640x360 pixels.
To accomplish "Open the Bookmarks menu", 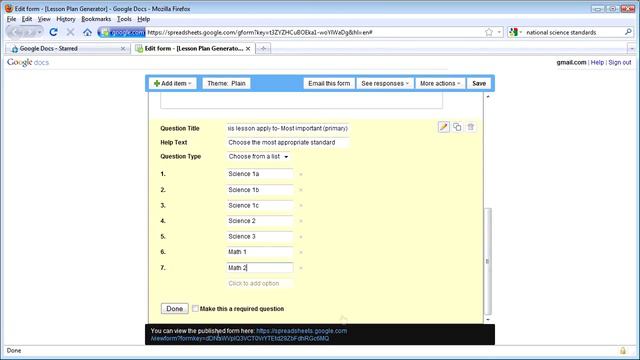I will (x=96, y=19).
